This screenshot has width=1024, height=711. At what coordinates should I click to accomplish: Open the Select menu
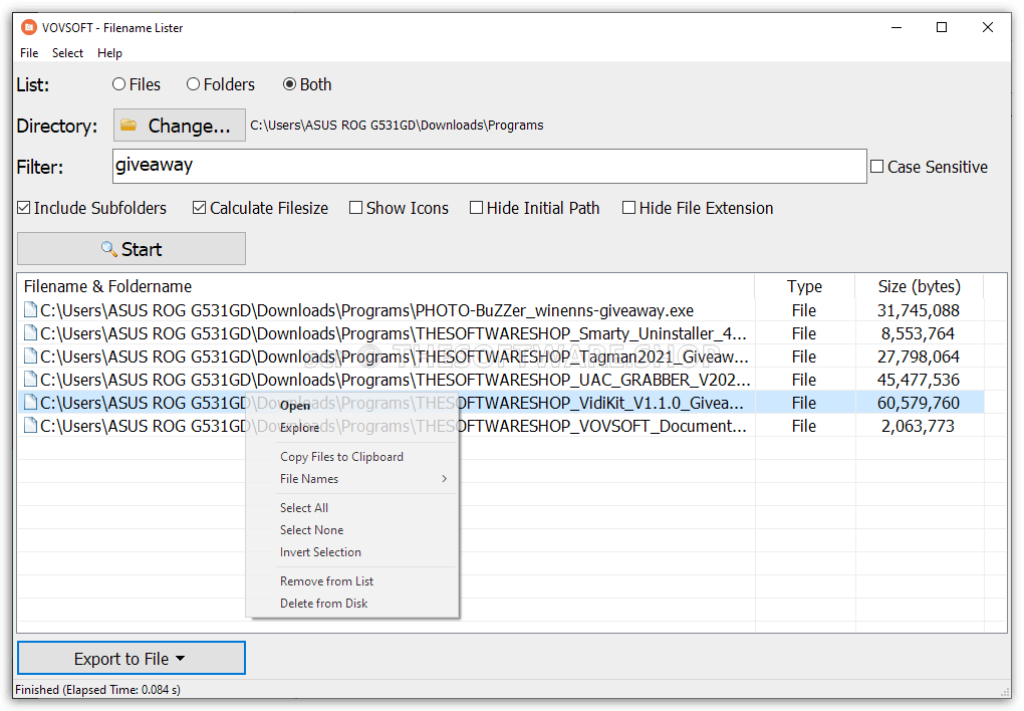click(x=68, y=53)
